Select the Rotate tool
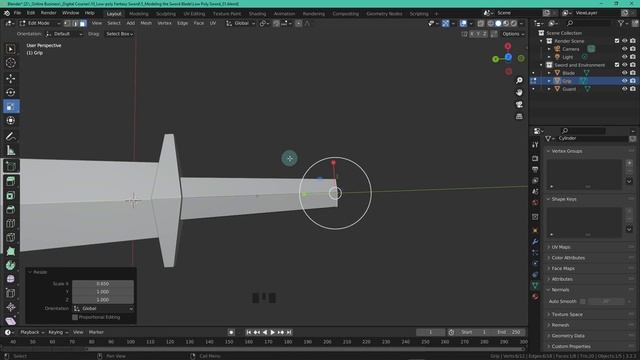 [x=11, y=92]
